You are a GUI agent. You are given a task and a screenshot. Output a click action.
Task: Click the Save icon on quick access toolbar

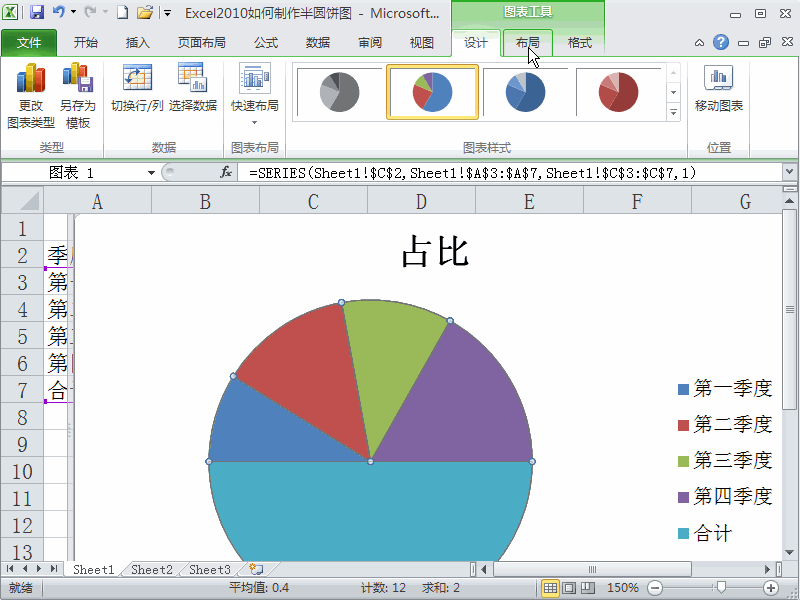pyautogui.click(x=37, y=10)
